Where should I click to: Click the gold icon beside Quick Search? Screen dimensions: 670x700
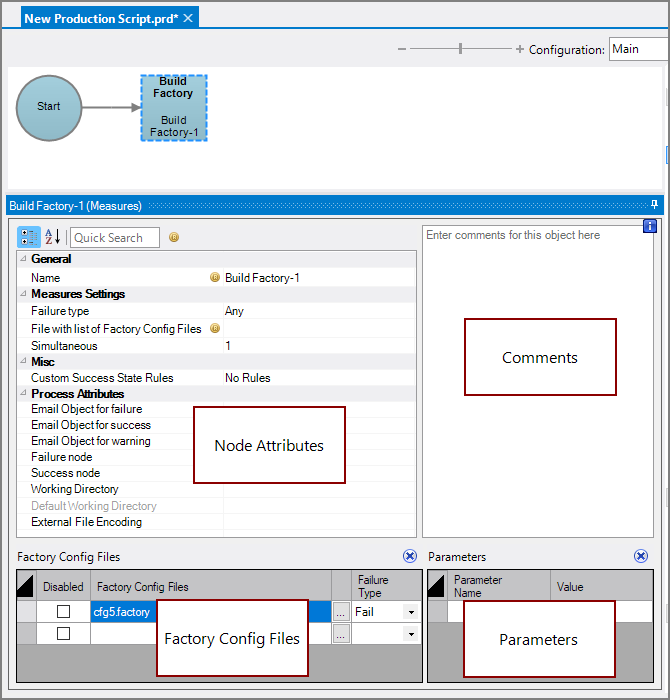[x=174, y=237]
